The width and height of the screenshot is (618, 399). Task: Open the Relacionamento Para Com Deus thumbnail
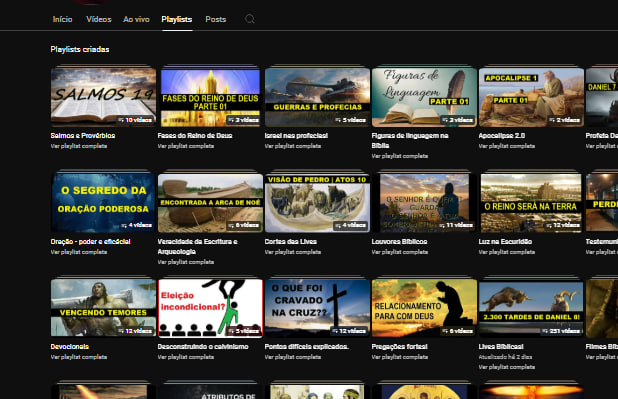click(x=424, y=308)
